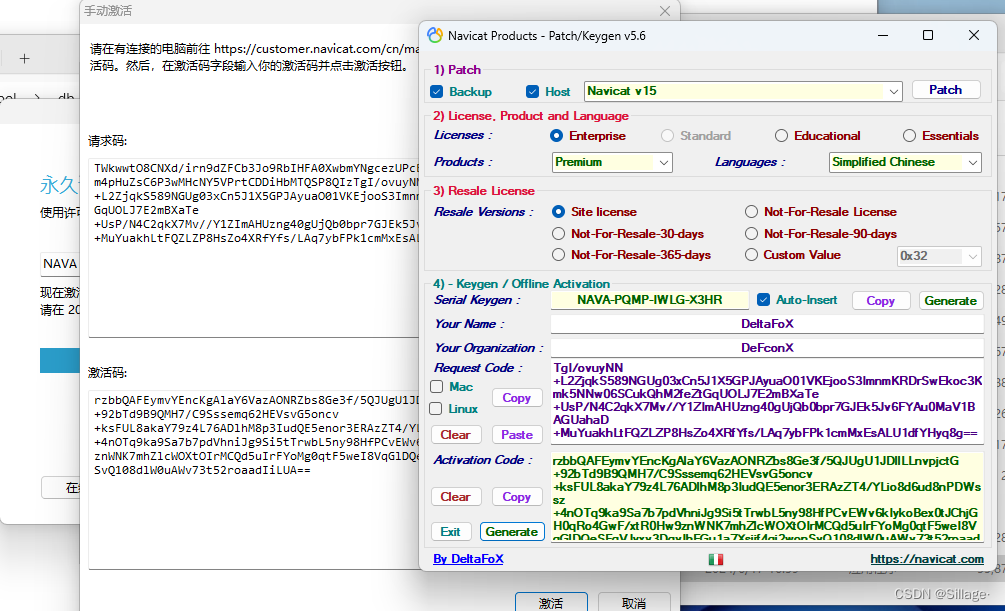Enable the Mac checkbox
The height and width of the screenshot is (611, 1005).
436,387
